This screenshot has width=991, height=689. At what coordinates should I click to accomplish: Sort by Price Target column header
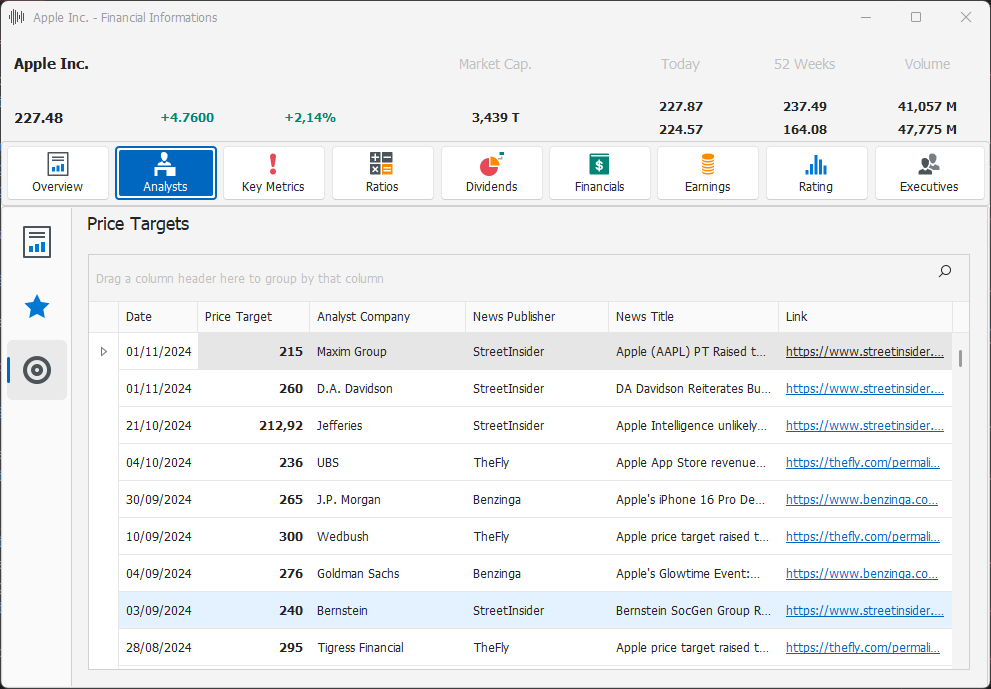pyautogui.click(x=253, y=317)
